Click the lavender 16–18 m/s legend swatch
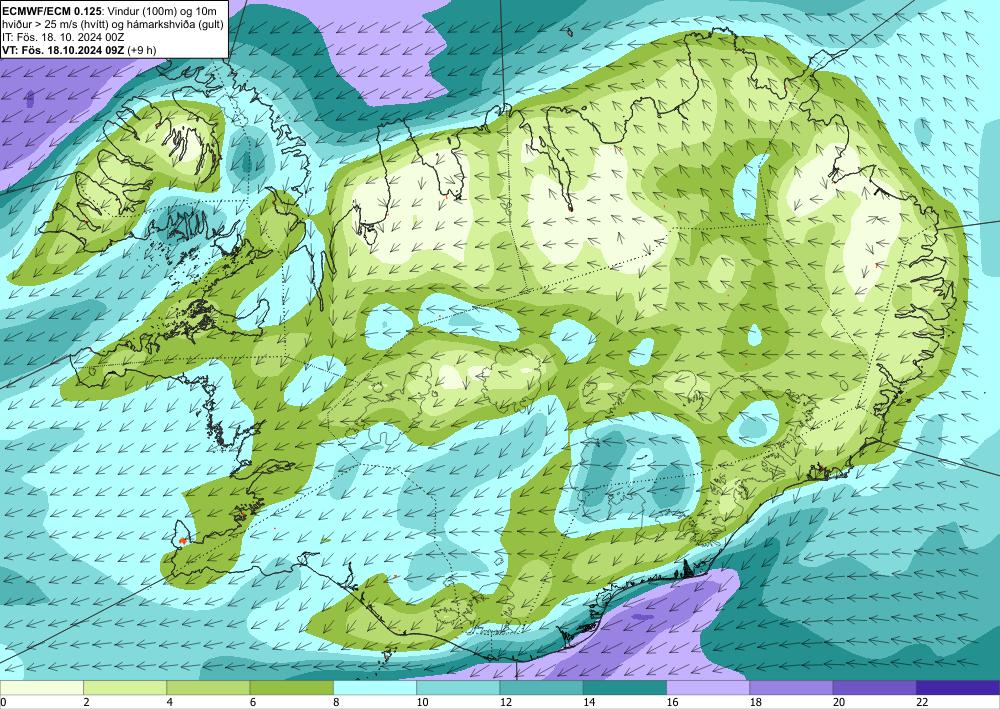 (708, 687)
